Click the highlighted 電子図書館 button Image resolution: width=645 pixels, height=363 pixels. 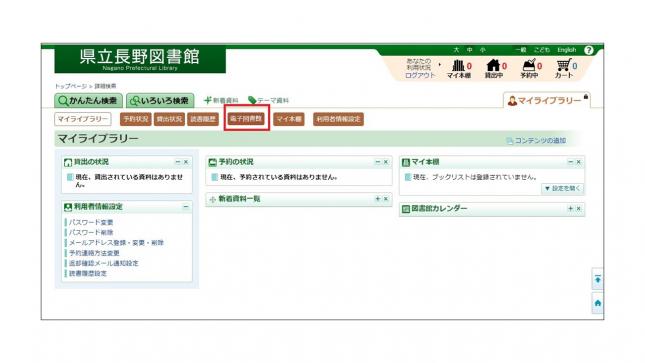tap(246, 119)
